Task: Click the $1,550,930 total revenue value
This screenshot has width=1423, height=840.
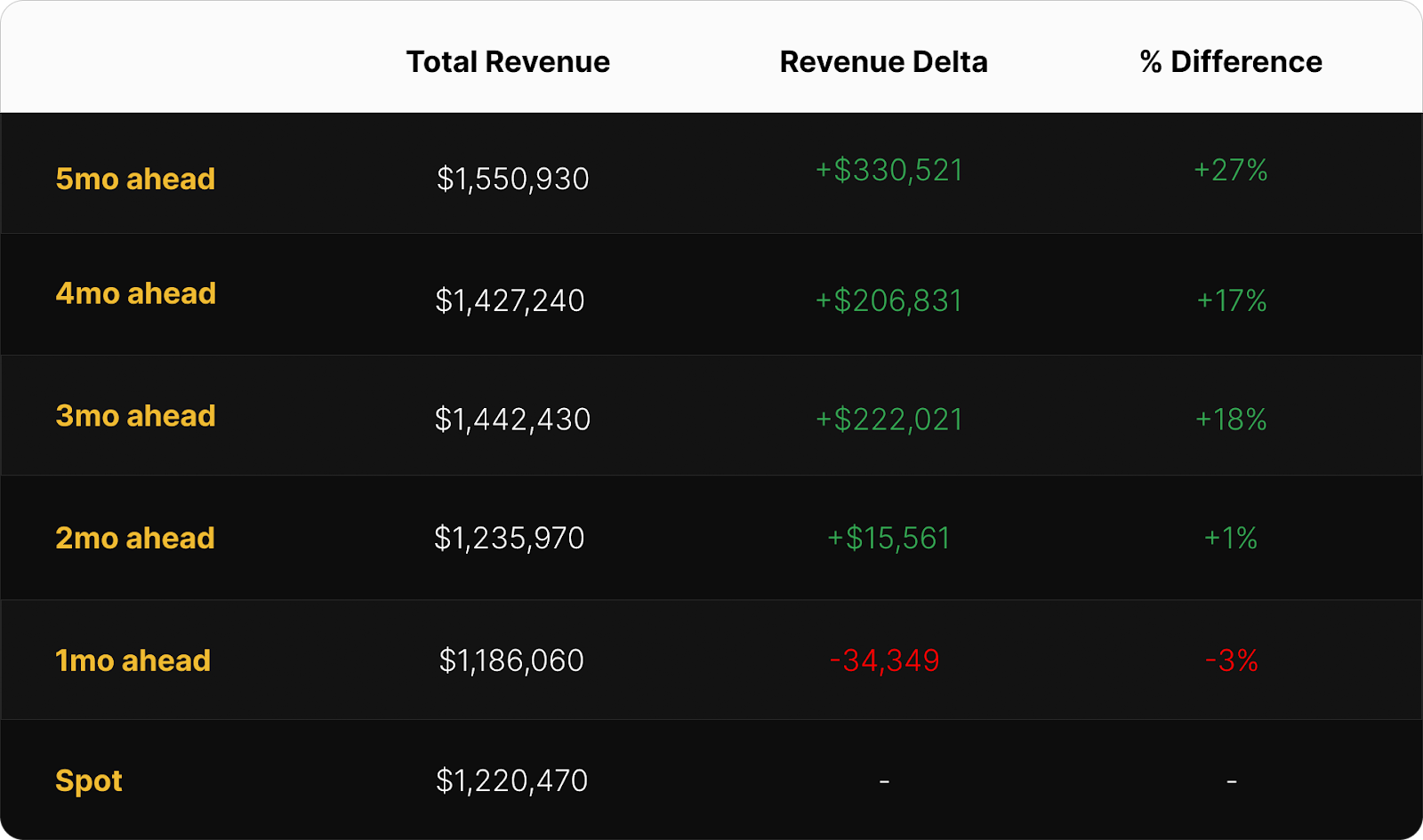Action: [512, 180]
